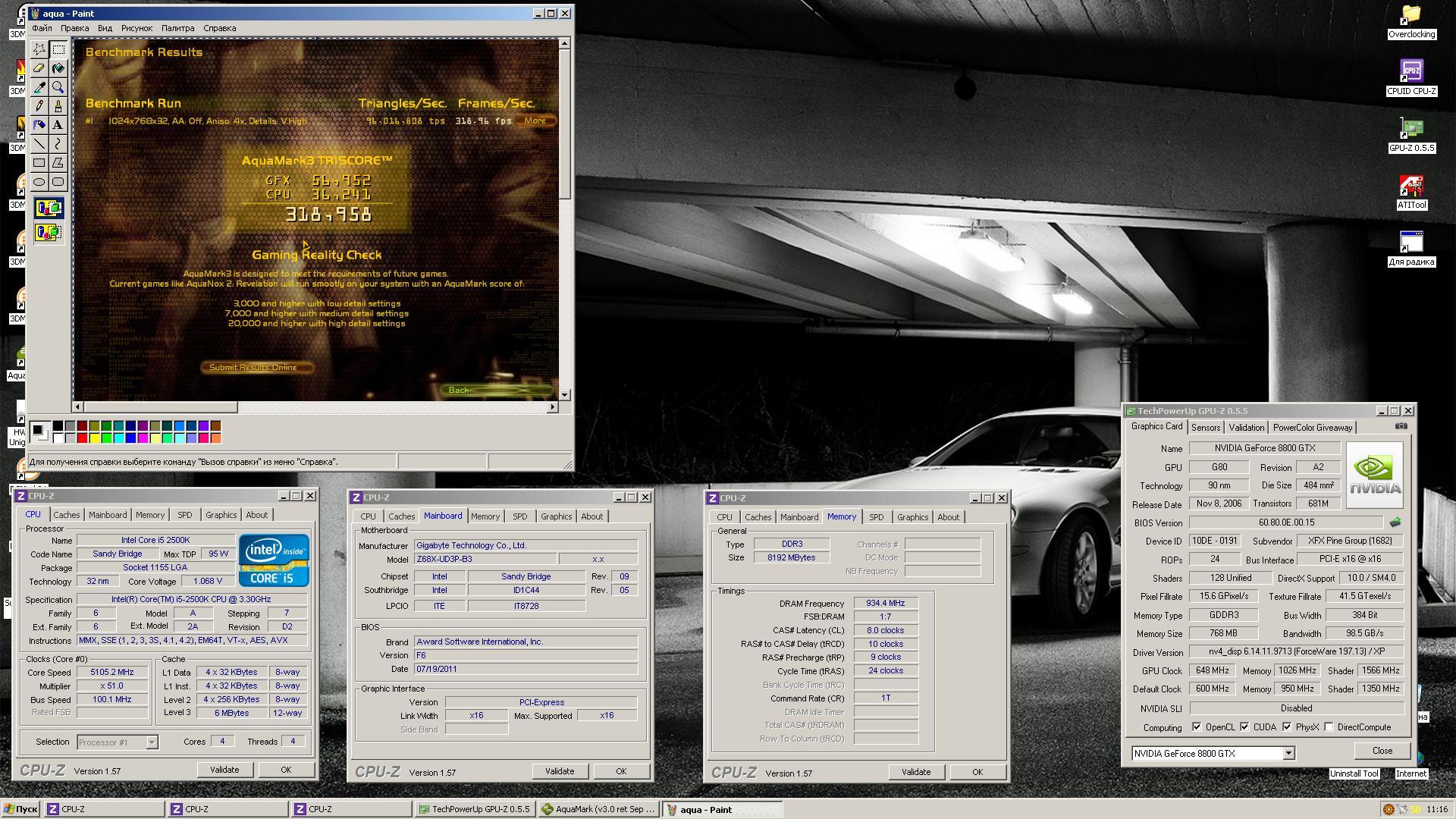Select opaque selection mode option in Paint

point(49,209)
